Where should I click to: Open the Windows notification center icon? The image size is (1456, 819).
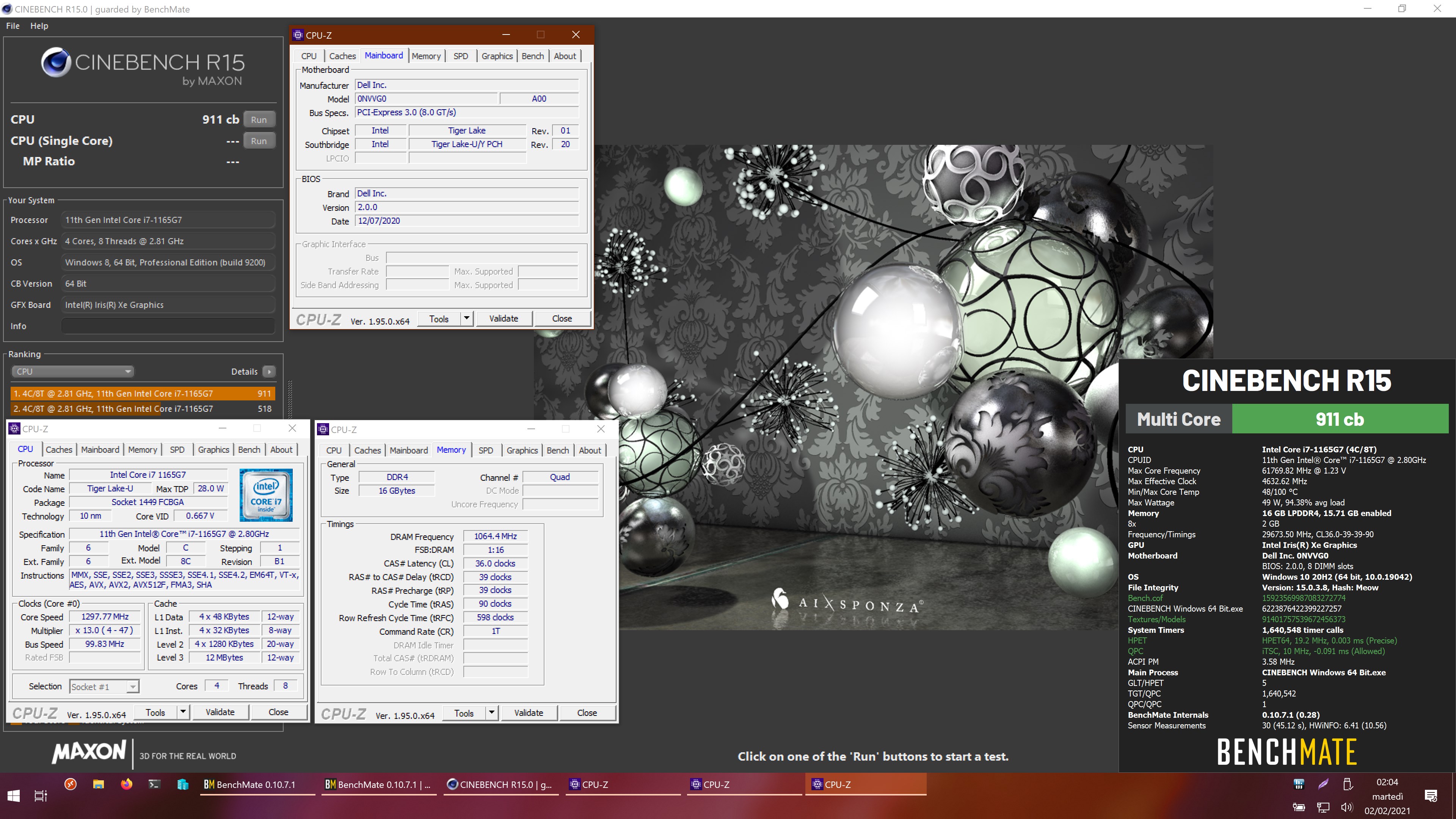[1431, 796]
